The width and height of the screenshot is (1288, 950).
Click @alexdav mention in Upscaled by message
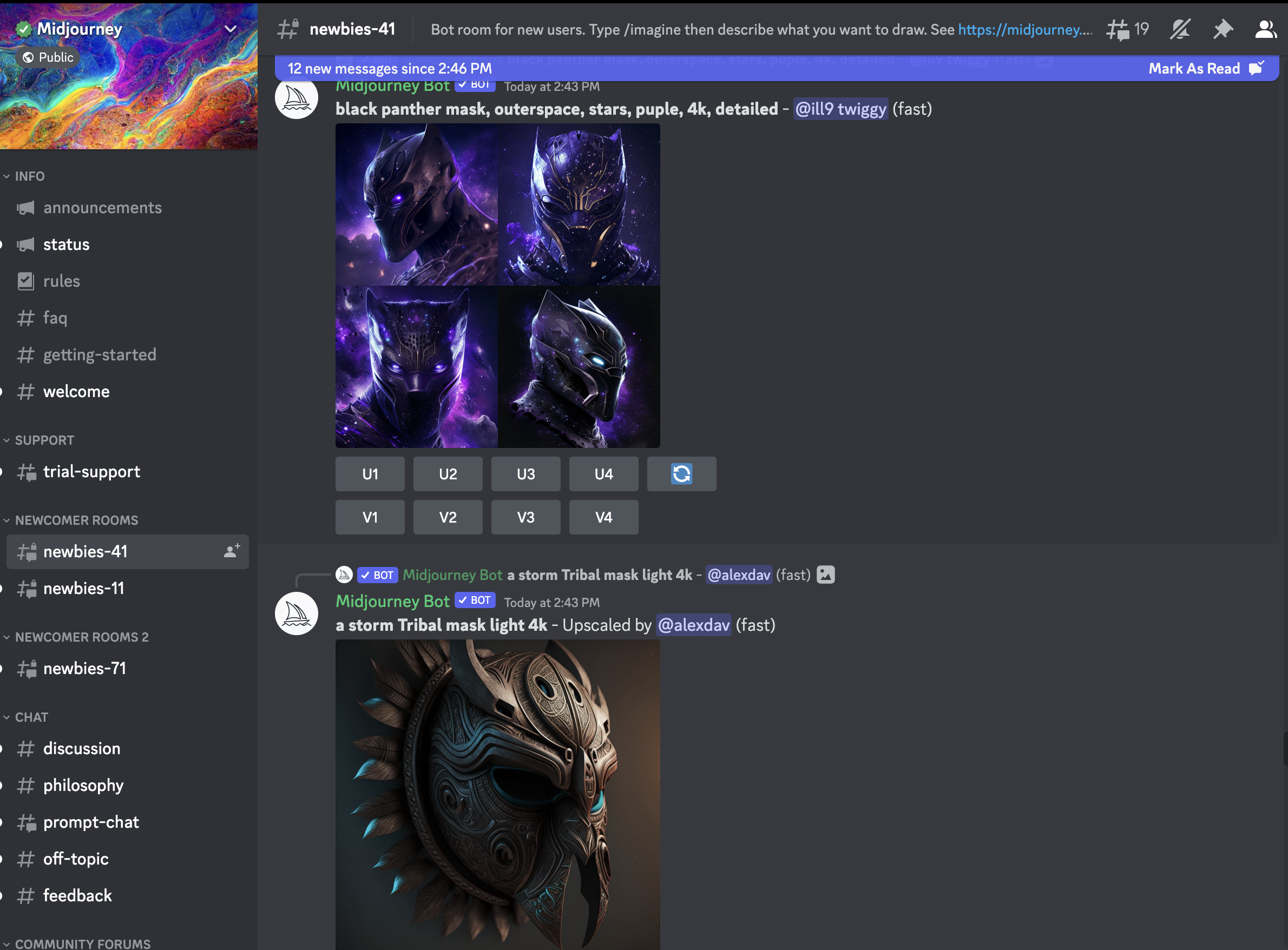click(694, 625)
